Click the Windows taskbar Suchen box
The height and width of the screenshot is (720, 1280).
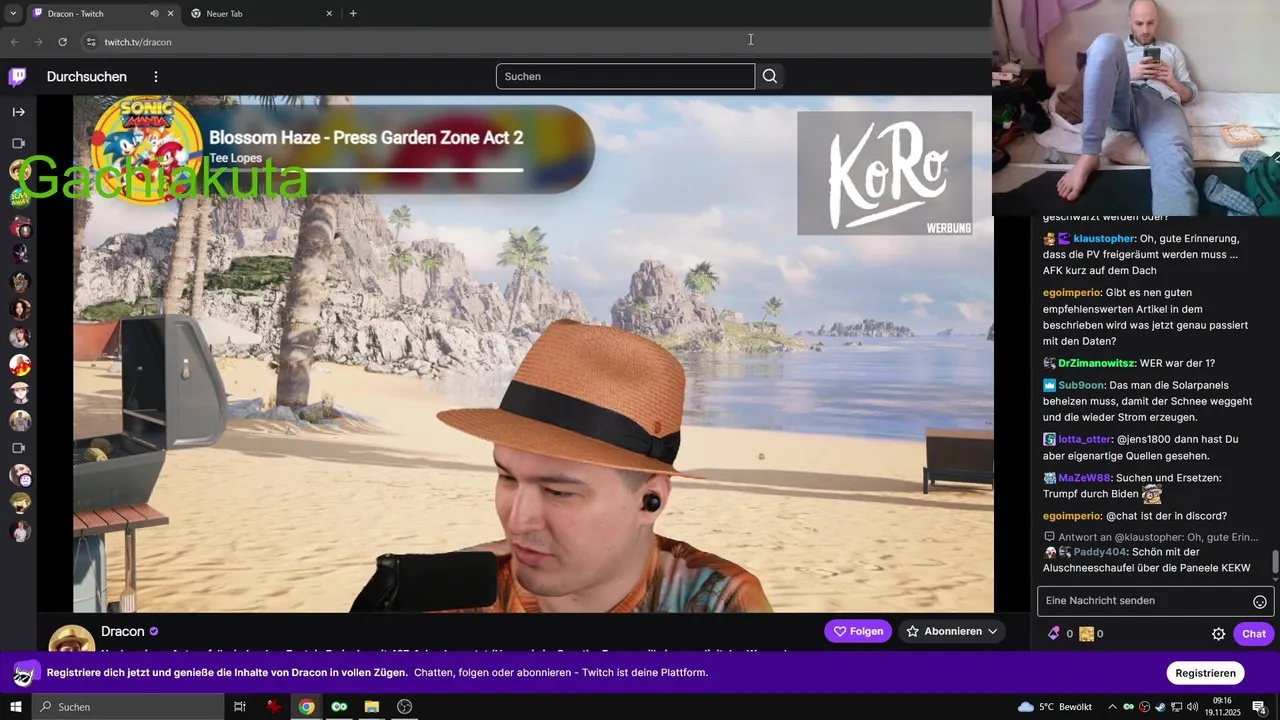tap(128, 707)
